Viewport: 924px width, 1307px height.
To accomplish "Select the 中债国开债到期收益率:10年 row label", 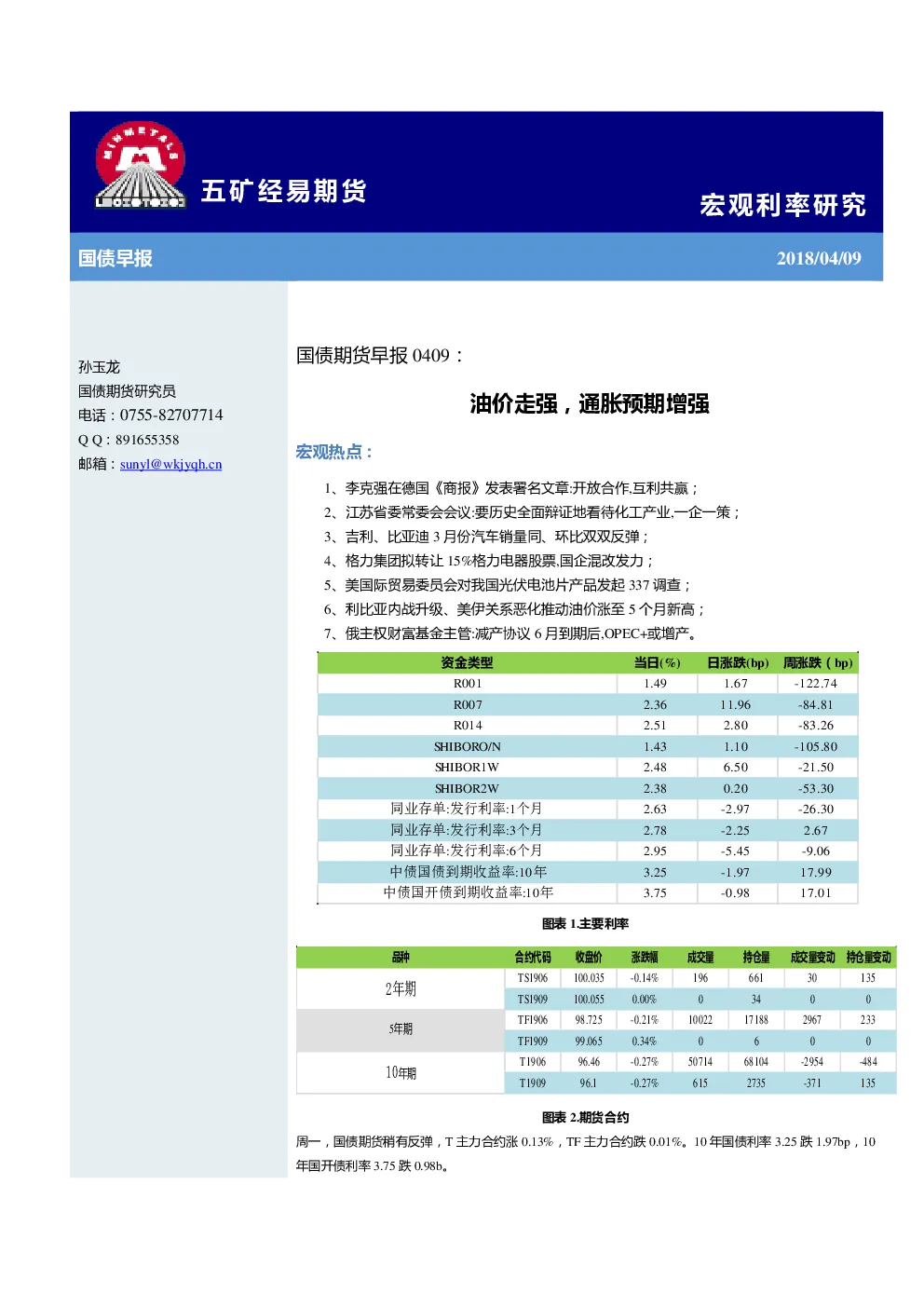I will pyautogui.click(x=468, y=892).
